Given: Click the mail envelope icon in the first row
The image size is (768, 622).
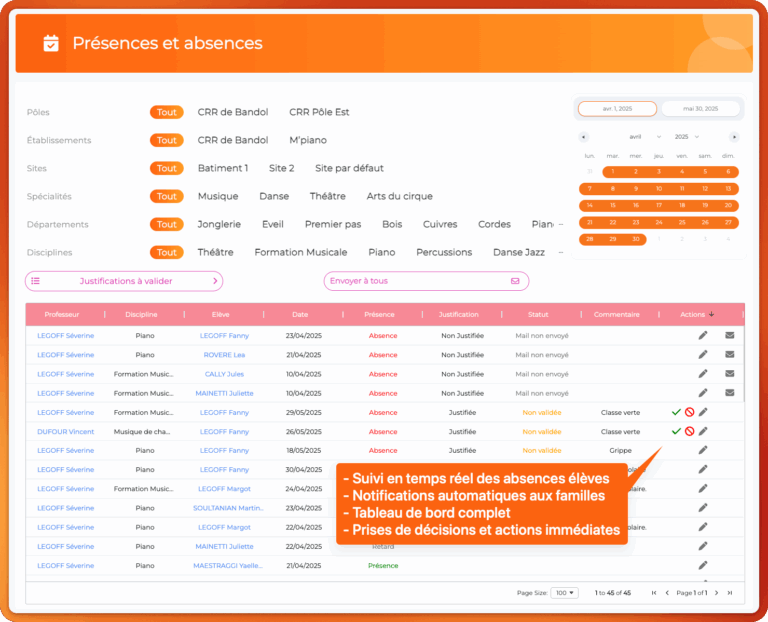Looking at the screenshot, I should [729, 335].
